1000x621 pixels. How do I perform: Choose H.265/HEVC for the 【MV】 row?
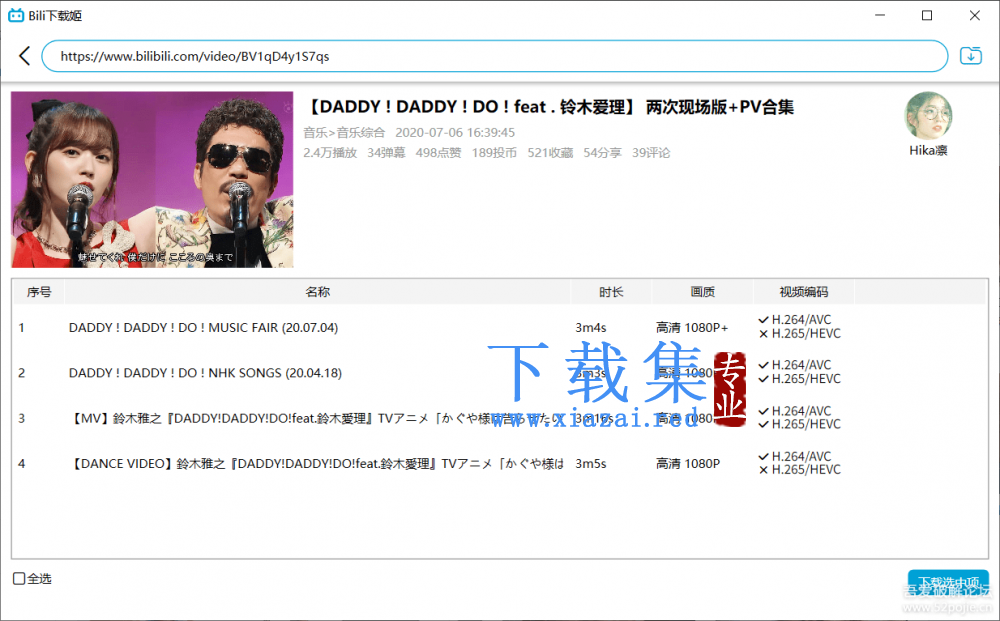(x=800, y=424)
